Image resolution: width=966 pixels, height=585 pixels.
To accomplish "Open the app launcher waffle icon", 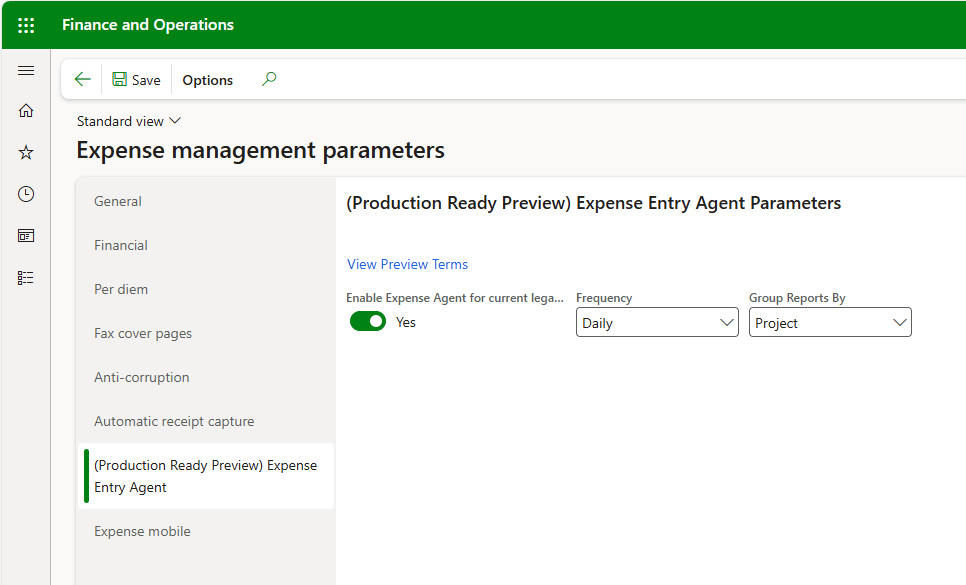I will [x=26, y=25].
